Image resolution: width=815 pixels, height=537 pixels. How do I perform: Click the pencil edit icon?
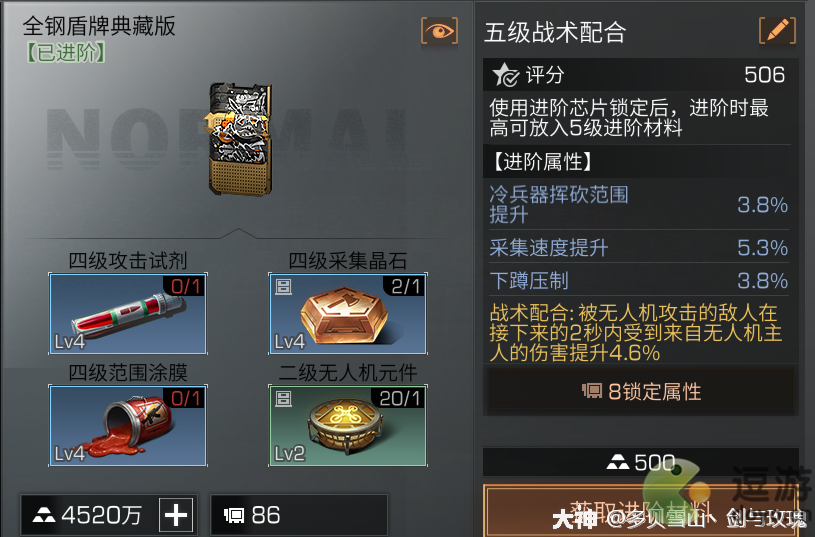[x=777, y=31]
